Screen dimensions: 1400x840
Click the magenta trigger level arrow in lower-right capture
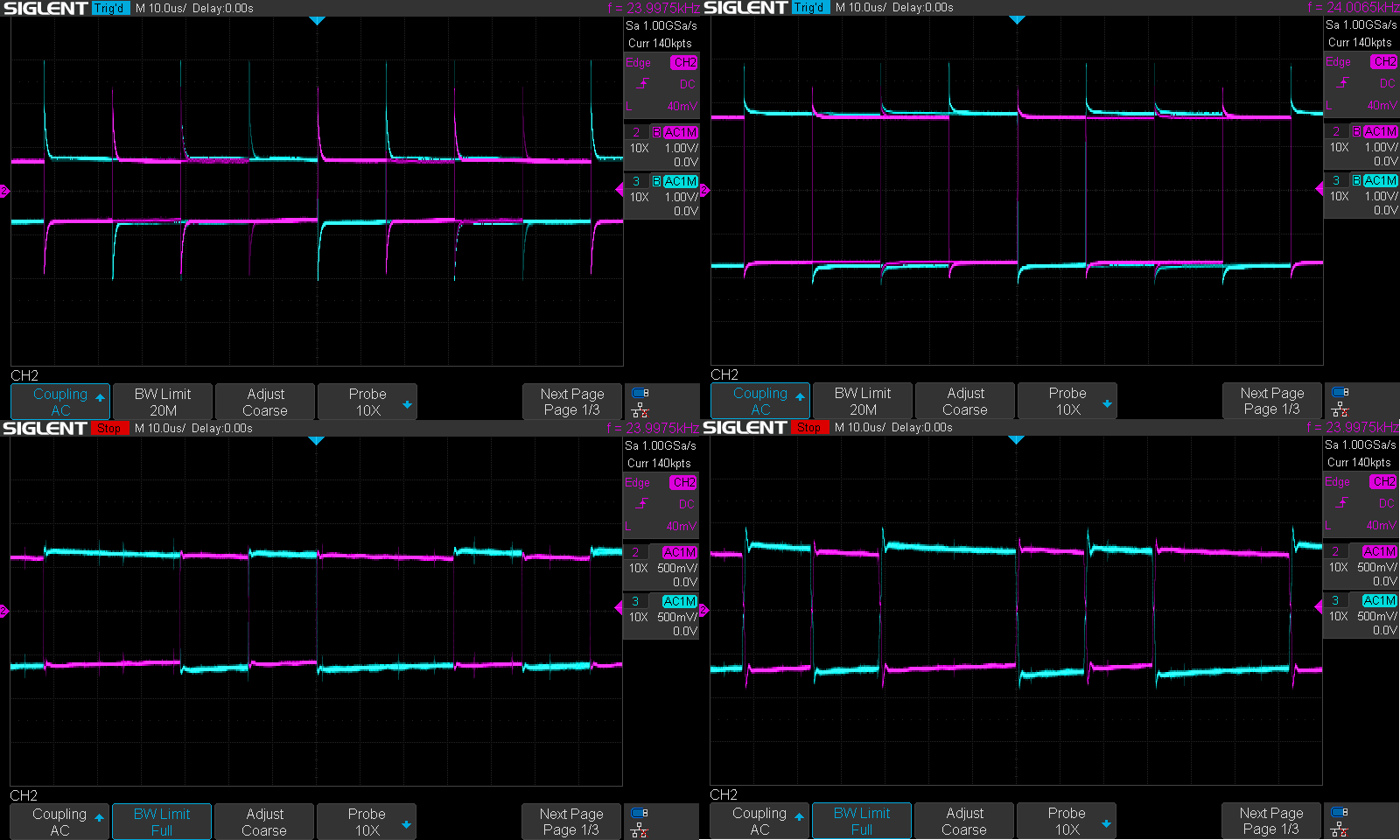[x=1319, y=607]
